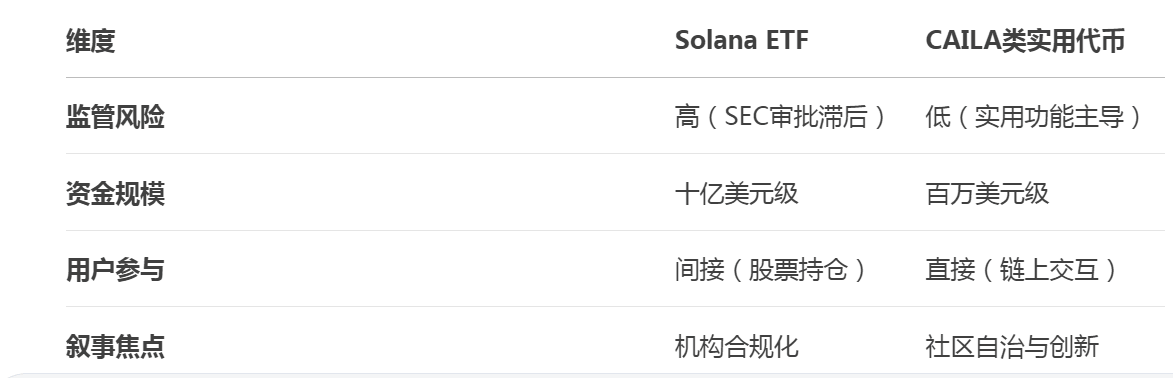Click the 机构合规化 cell
Image resolution: width=1173 pixels, height=378 pixels.
click(737, 346)
